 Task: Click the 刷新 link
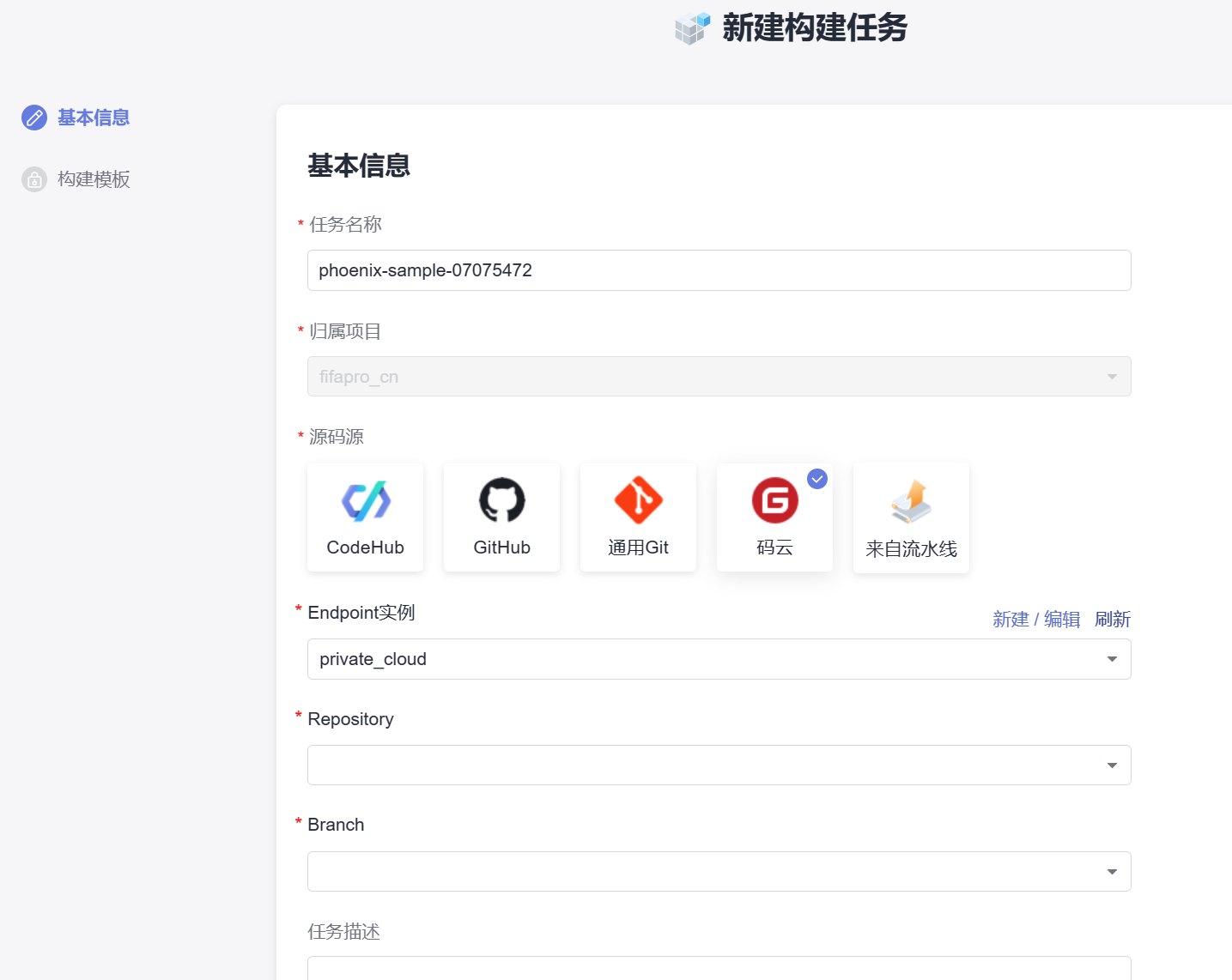click(x=1112, y=620)
